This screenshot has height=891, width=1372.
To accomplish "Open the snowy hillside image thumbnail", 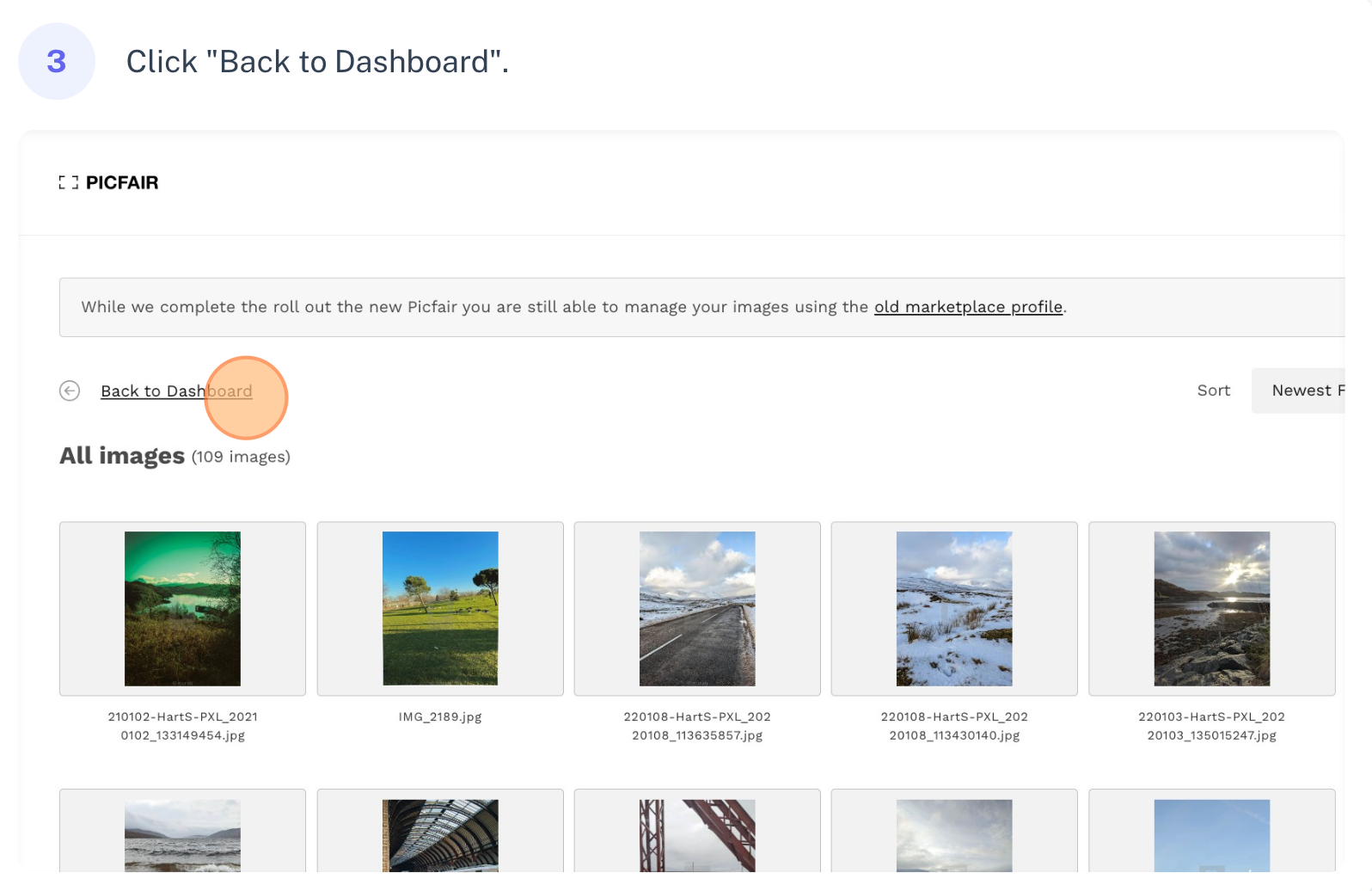I will tap(954, 609).
